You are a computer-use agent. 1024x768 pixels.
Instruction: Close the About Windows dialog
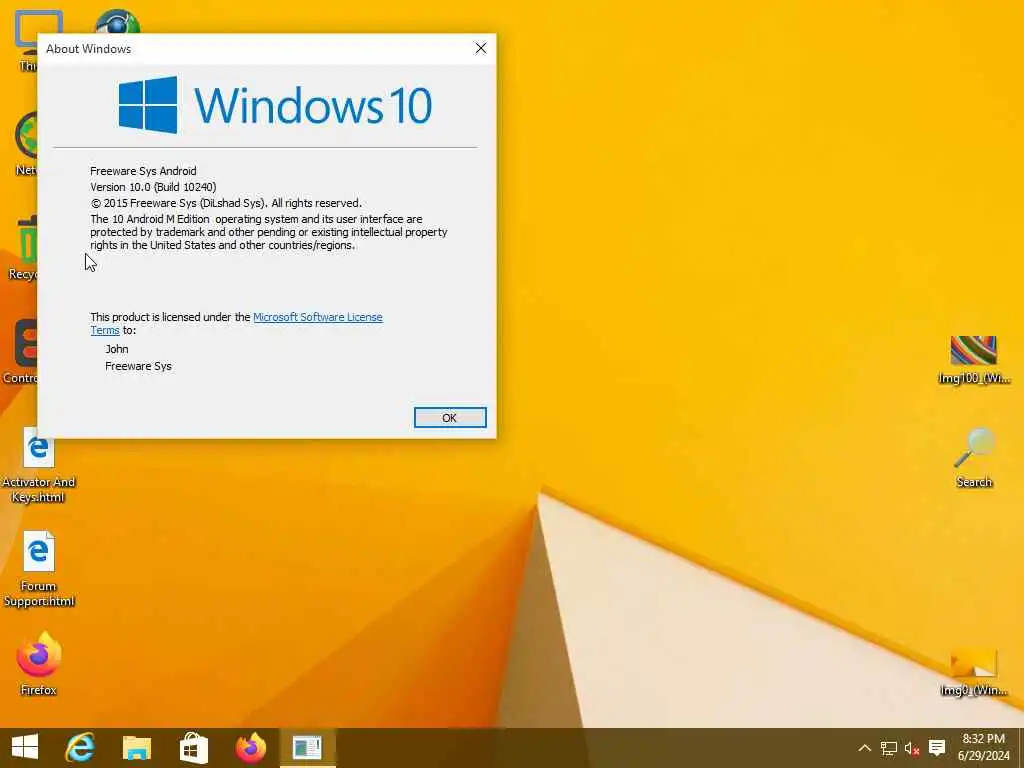[x=481, y=48]
